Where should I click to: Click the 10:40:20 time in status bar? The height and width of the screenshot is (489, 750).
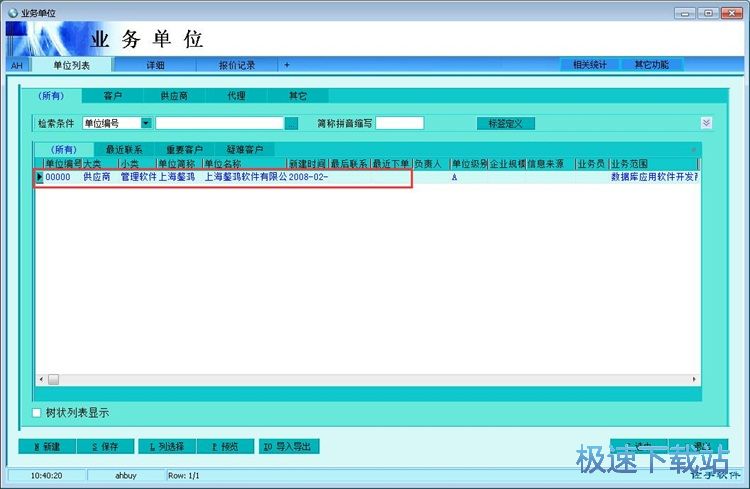tap(46, 476)
